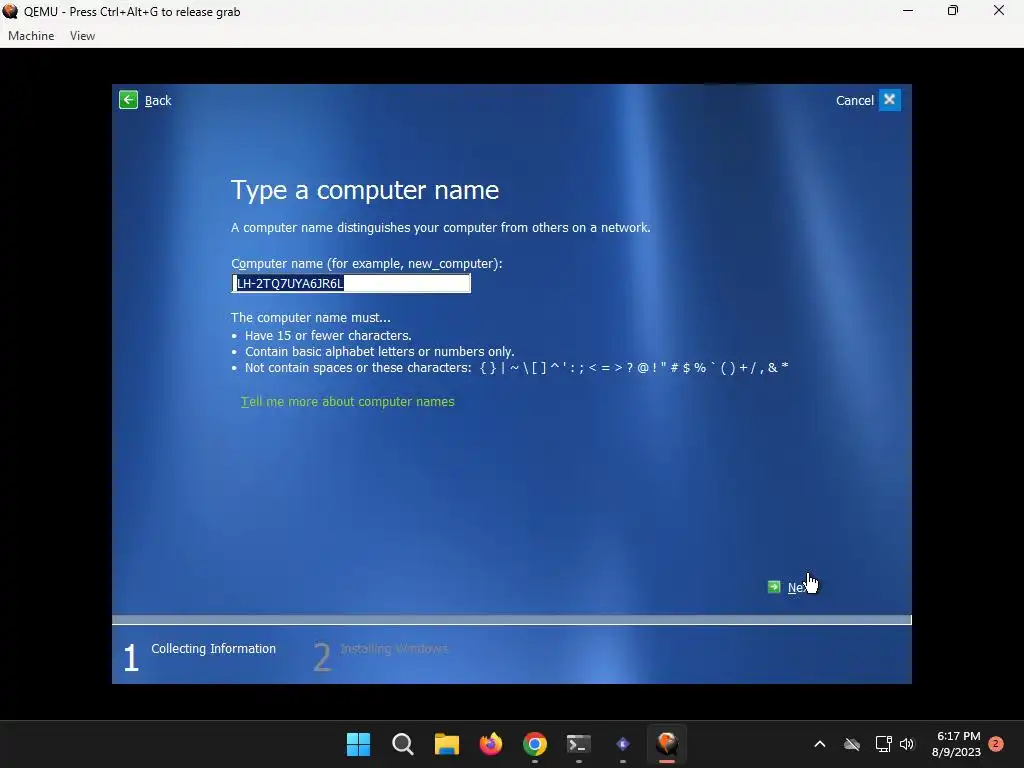The width and height of the screenshot is (1024, 768).
Task: Minimize the QEMU window
Action: click(x=908, y=10)
